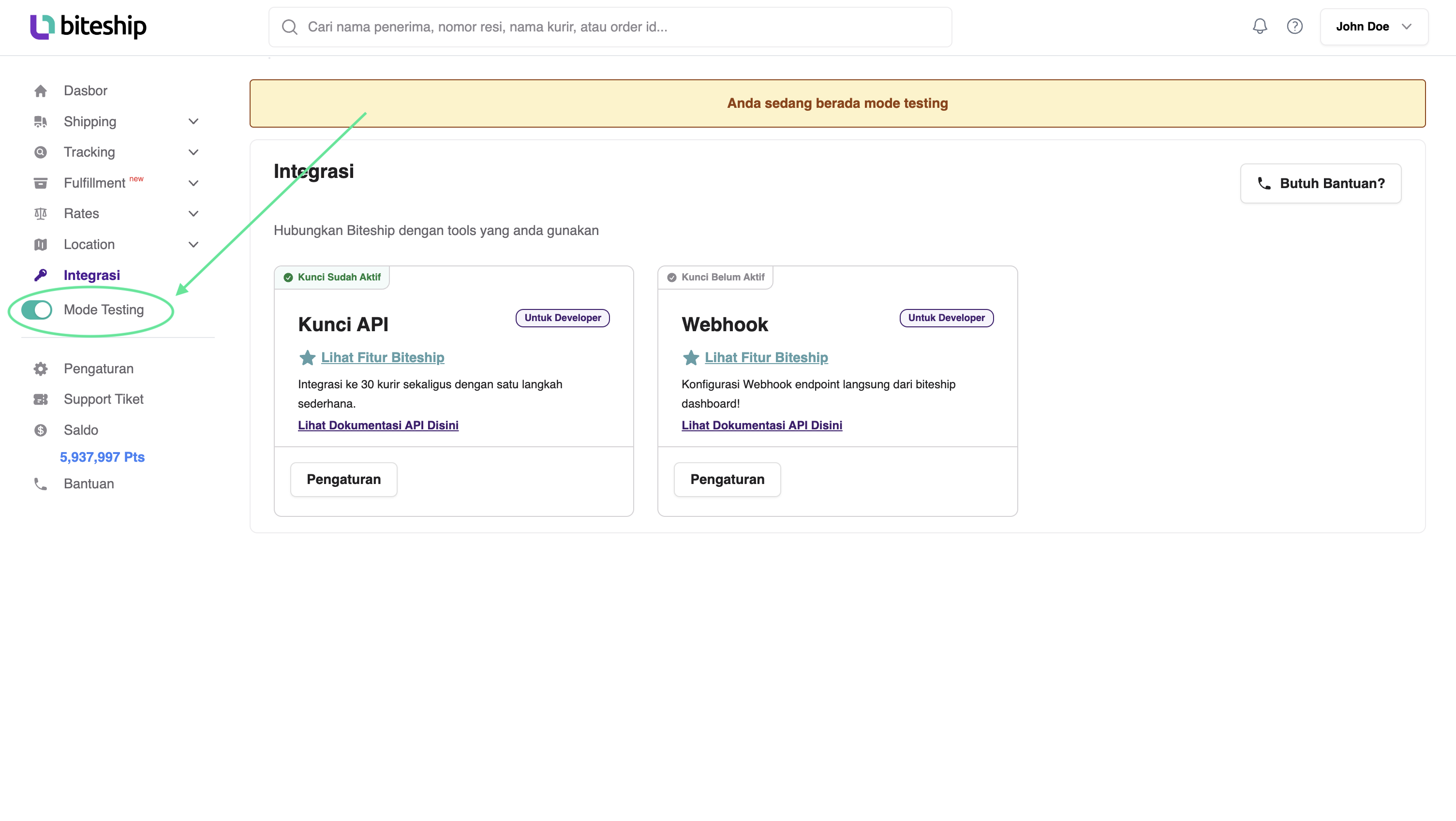Click the 'Anda sedang berada mode testing' banner
The width and height of the screenshot is (1456, 821).
[x=837, y=103]
